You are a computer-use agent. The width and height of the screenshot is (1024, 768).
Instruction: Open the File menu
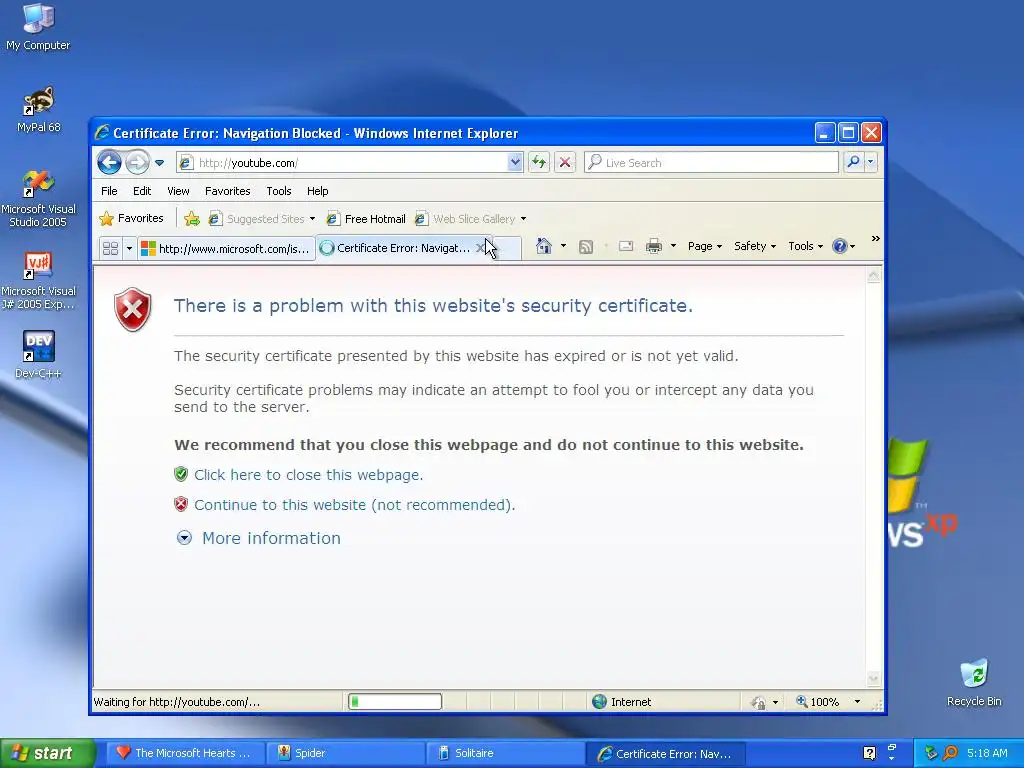(x=109, y=191)
